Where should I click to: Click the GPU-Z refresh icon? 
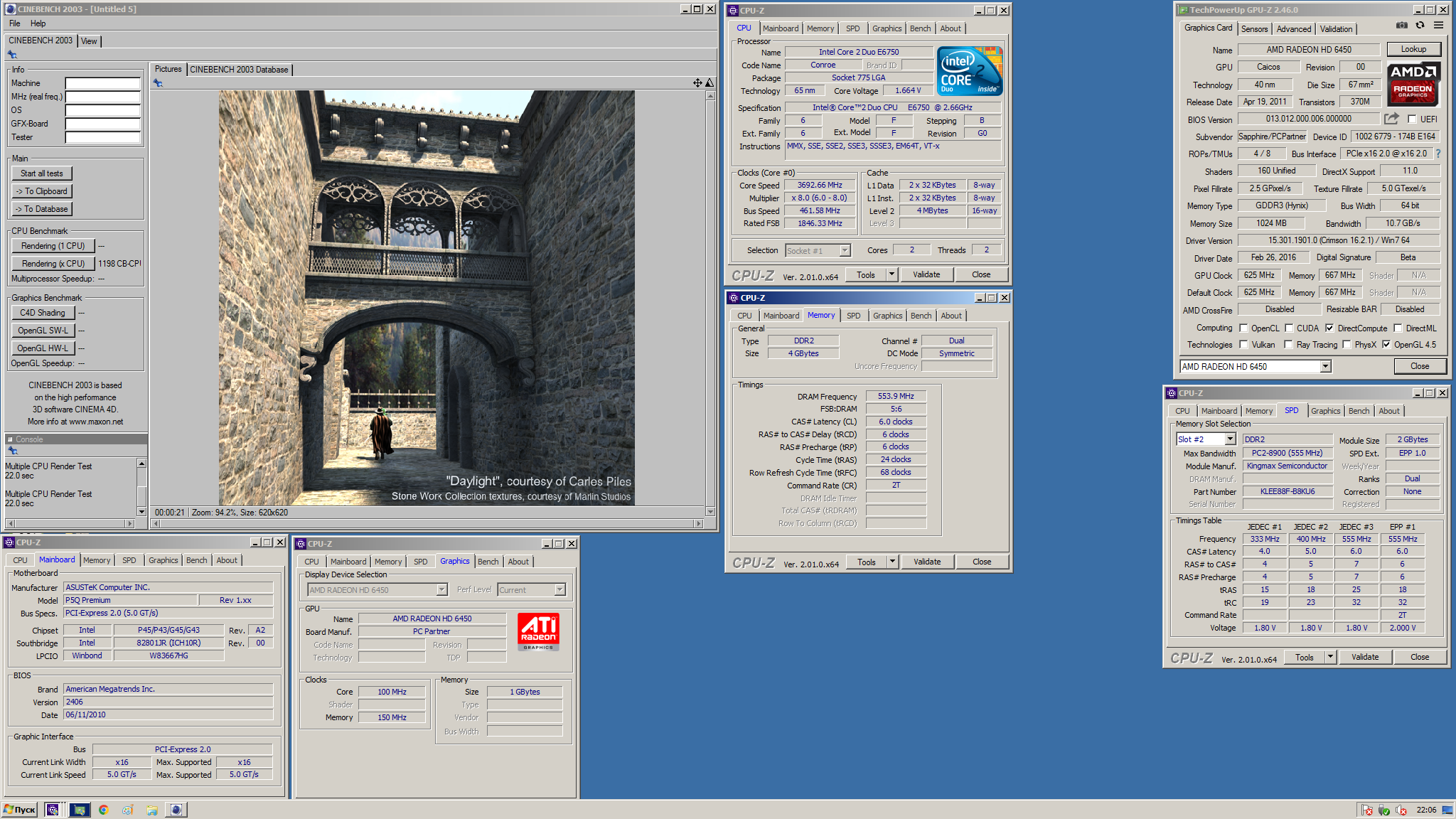point(1420,26)
